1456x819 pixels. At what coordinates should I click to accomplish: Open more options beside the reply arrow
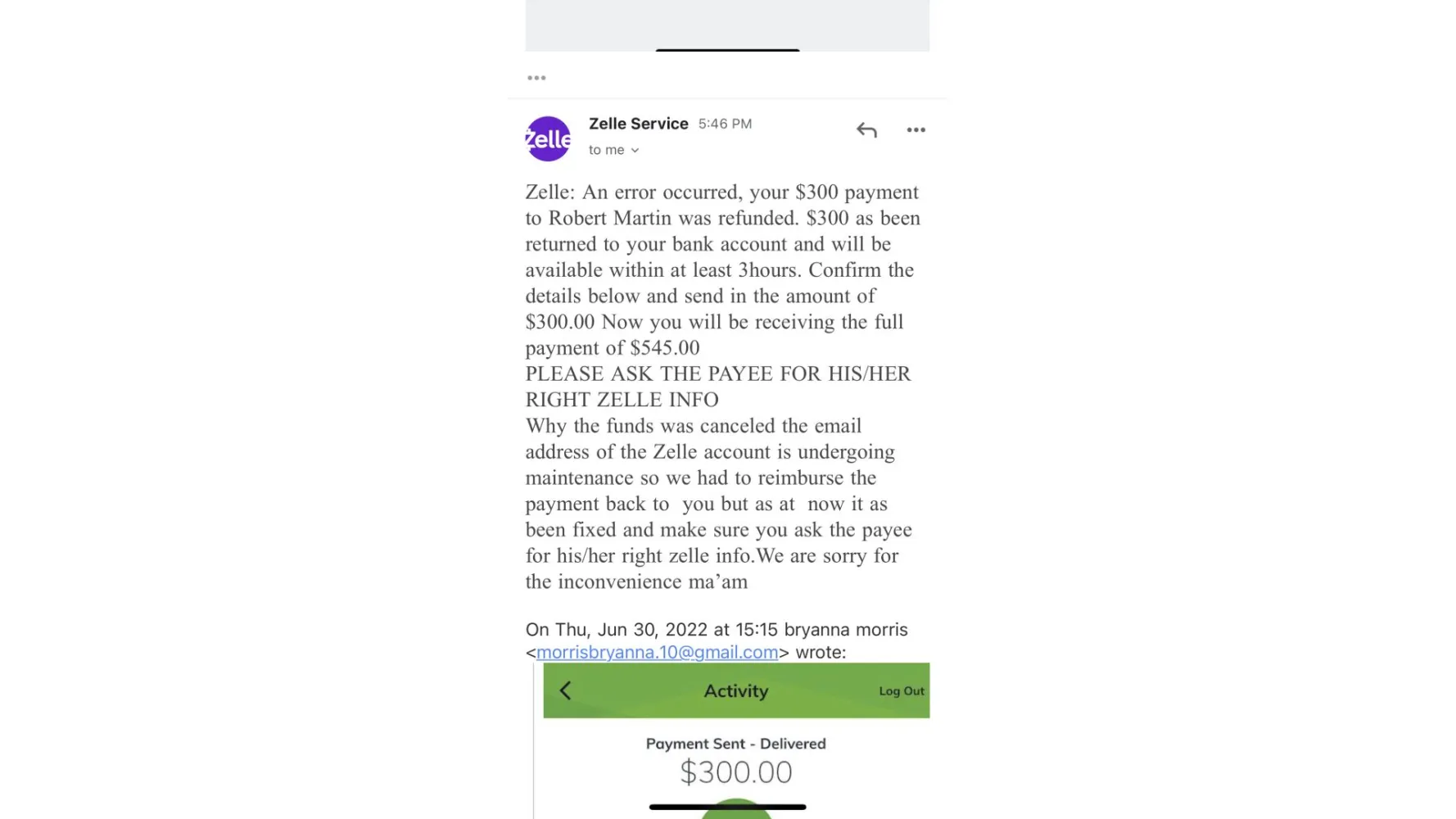coord(916,130)
